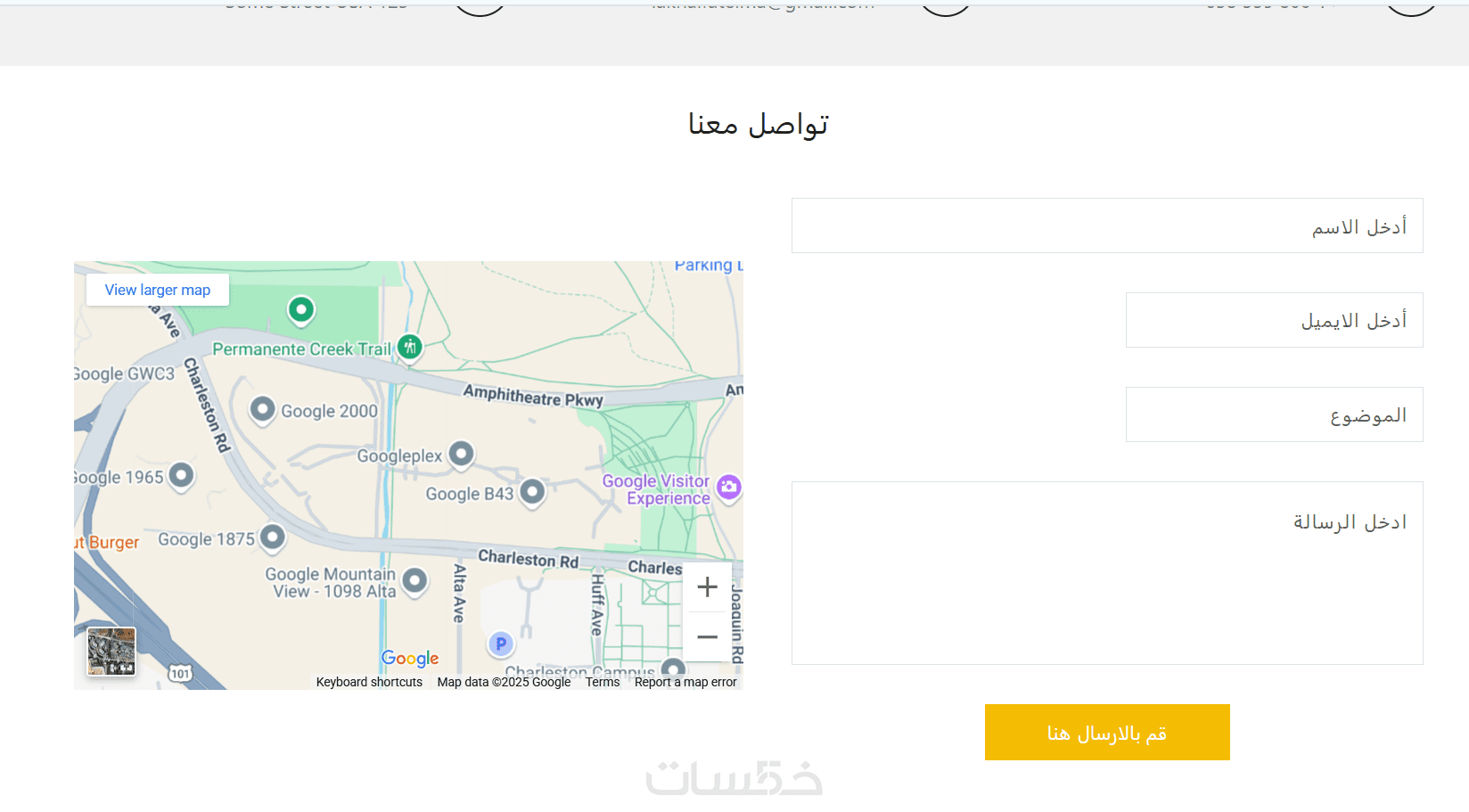Focus the message textarea ادخل الرسالة
Screen dimensions: 1469x812
(x=1107, y=573)
